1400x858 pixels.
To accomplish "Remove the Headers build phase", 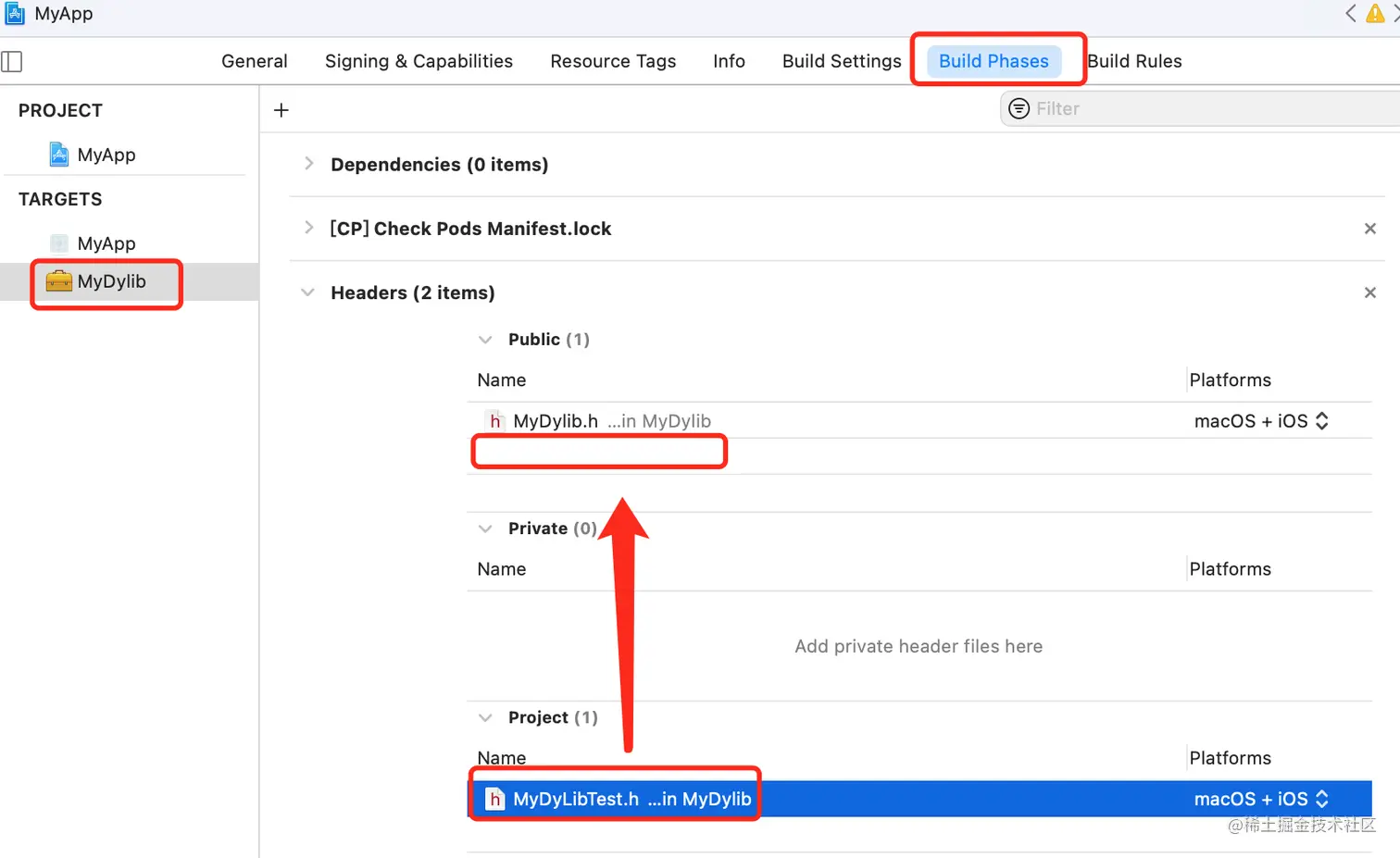I will (1370, 292).
